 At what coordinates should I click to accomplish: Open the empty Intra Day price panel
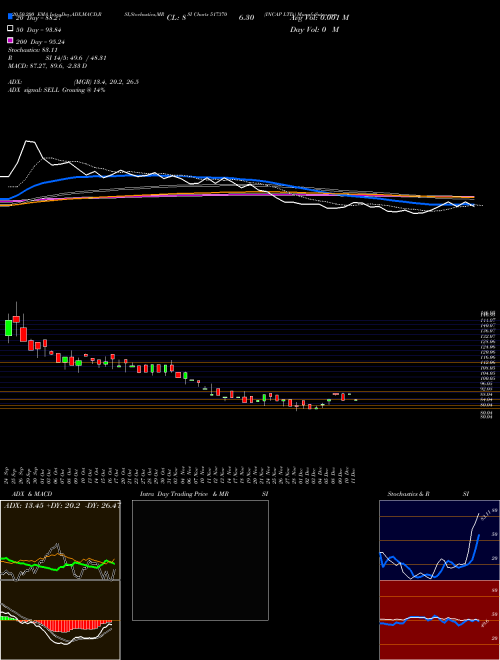200,560
